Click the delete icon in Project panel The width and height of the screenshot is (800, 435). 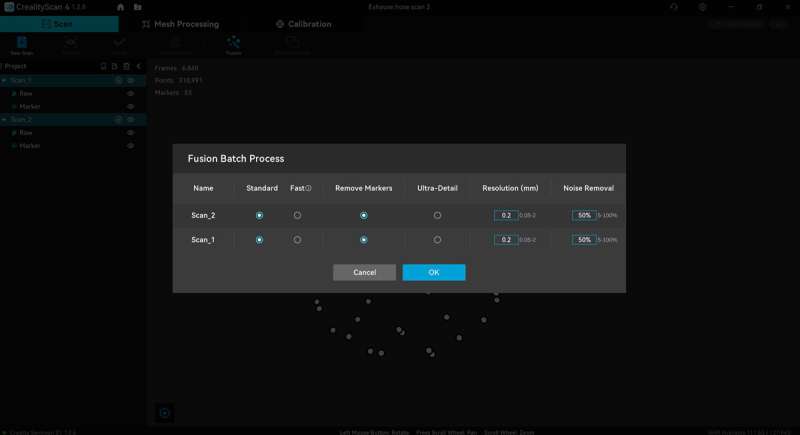click(126, 66)
